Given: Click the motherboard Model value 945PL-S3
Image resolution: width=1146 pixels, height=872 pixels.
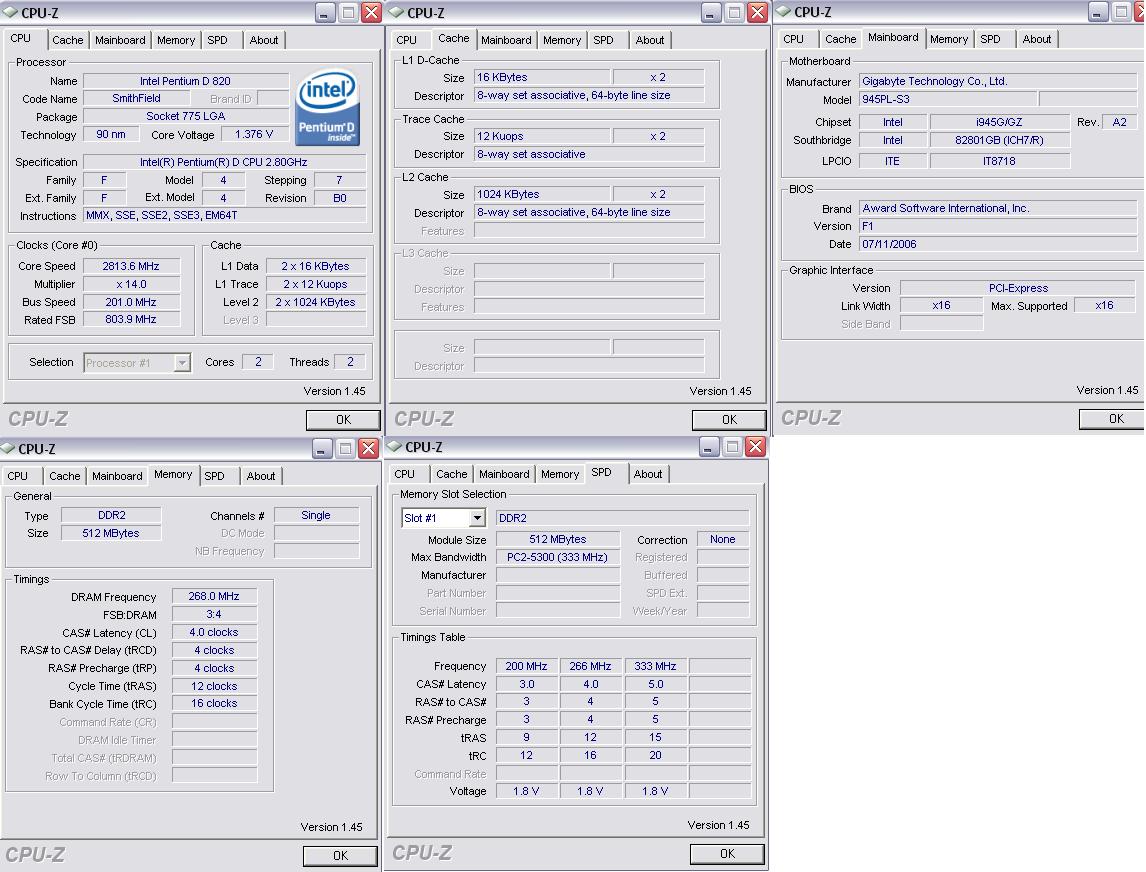Looking at the screenshot, I should [947, 99].
